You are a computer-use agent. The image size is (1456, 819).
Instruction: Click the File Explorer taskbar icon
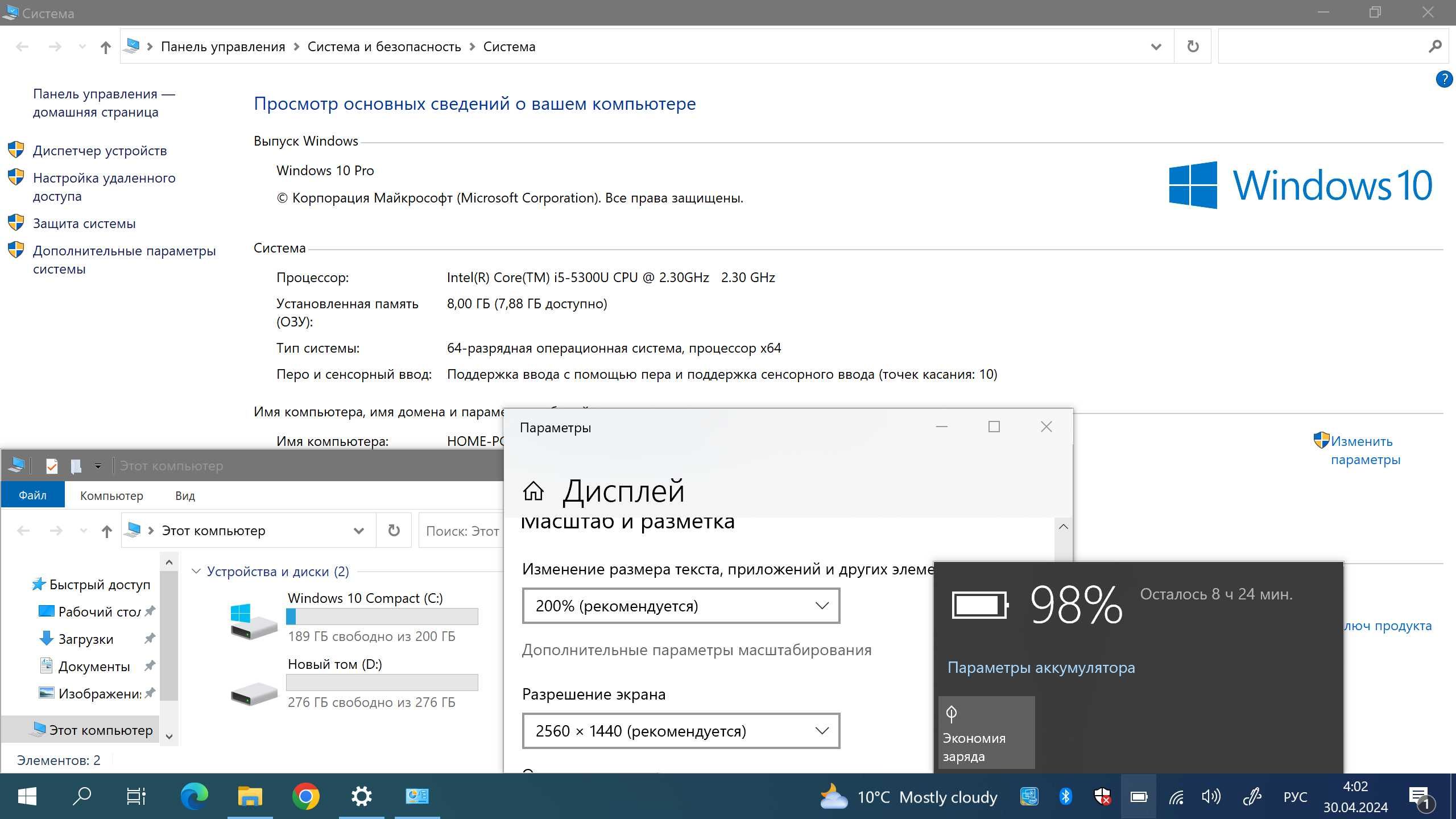pyautogui.click(x=250, y=796)
